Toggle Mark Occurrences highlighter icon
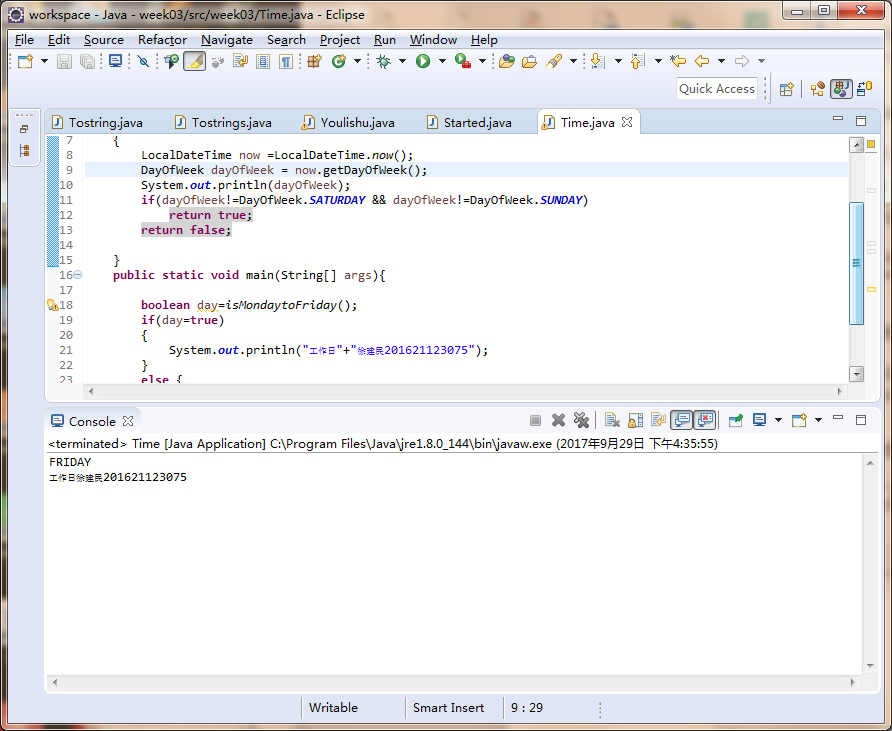 [195, 61]
